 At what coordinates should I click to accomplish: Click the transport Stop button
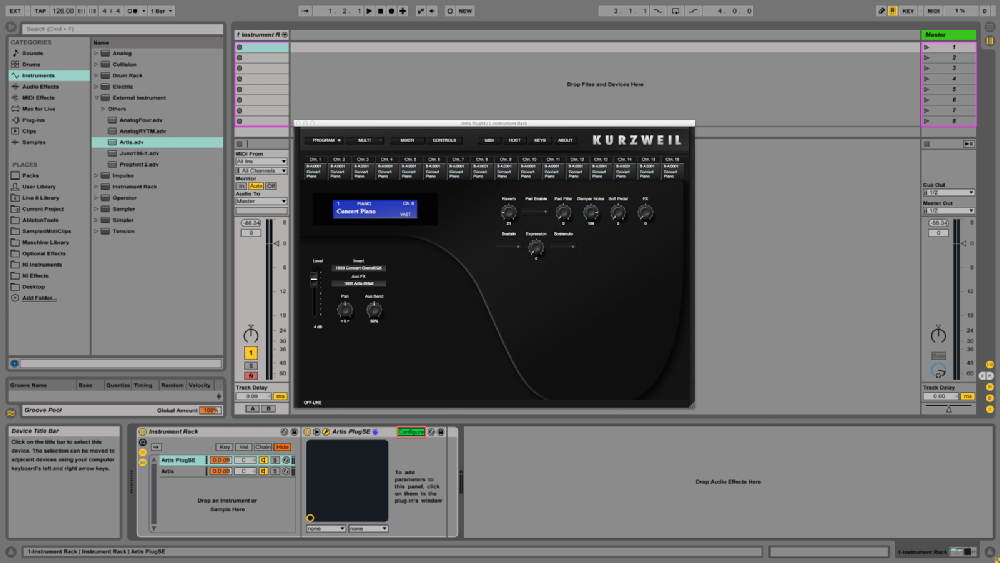pyautogui.click(x=379, y=11)
